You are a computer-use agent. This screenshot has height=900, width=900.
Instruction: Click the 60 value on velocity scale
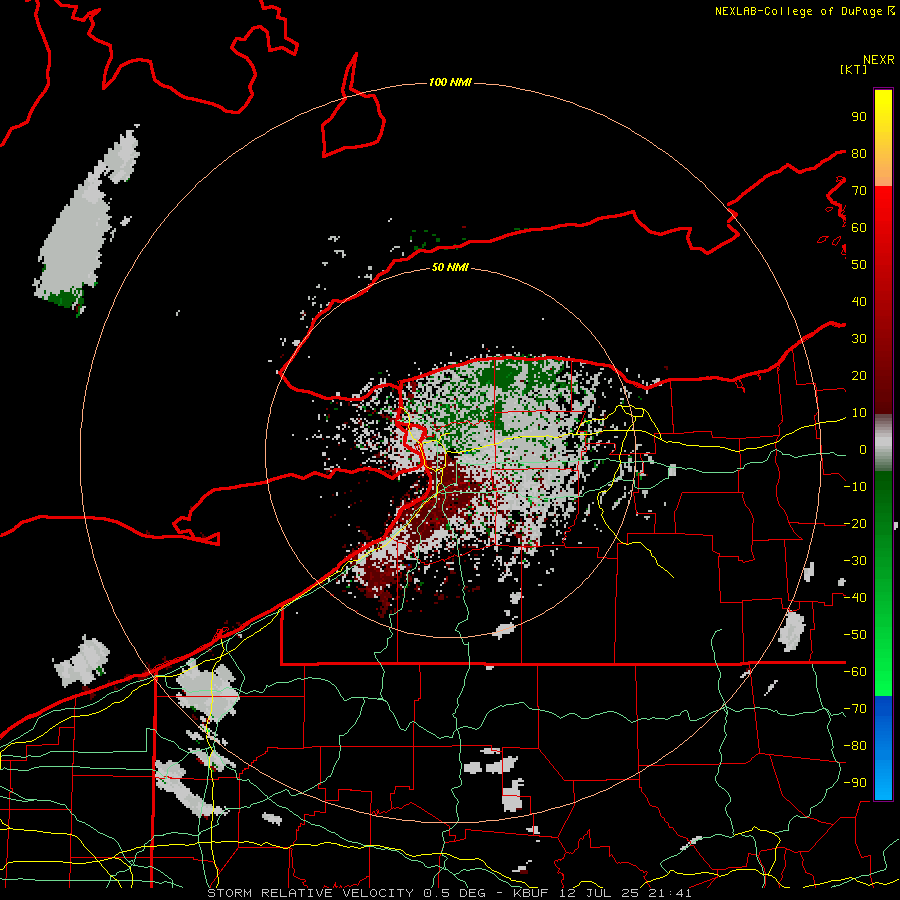[859, 228]
